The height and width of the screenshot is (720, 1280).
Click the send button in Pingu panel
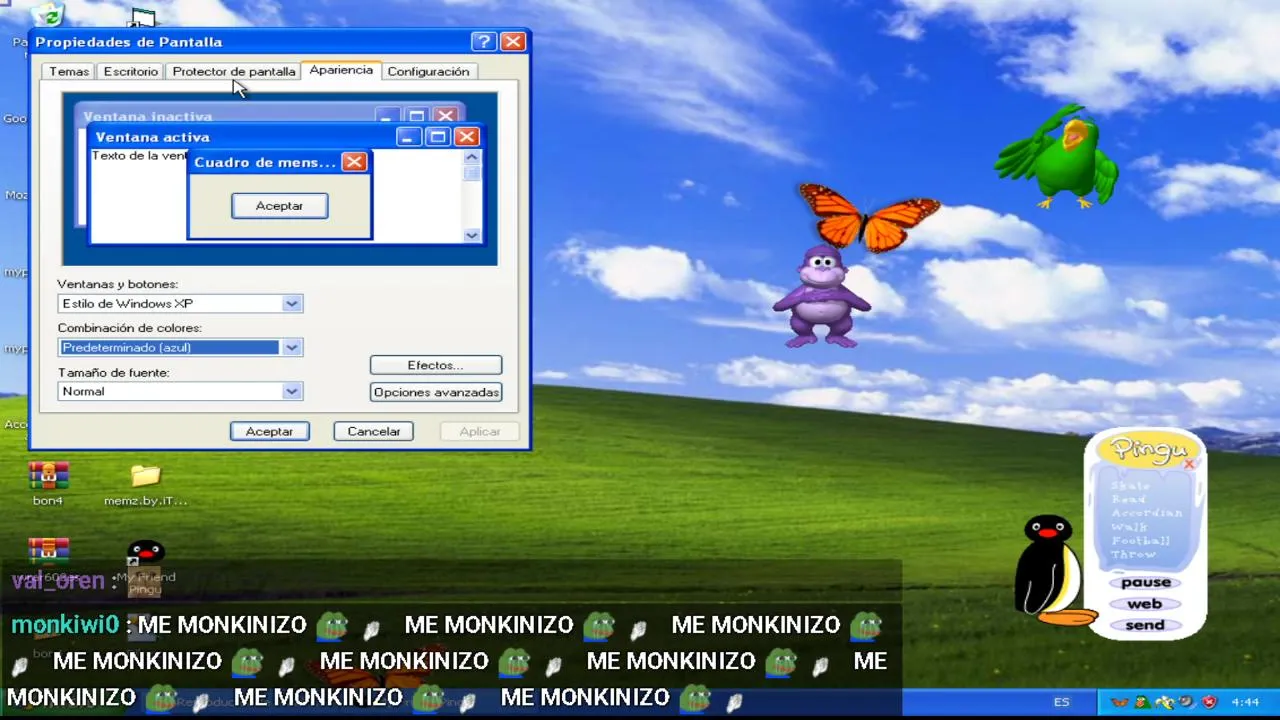(1145, 625)
